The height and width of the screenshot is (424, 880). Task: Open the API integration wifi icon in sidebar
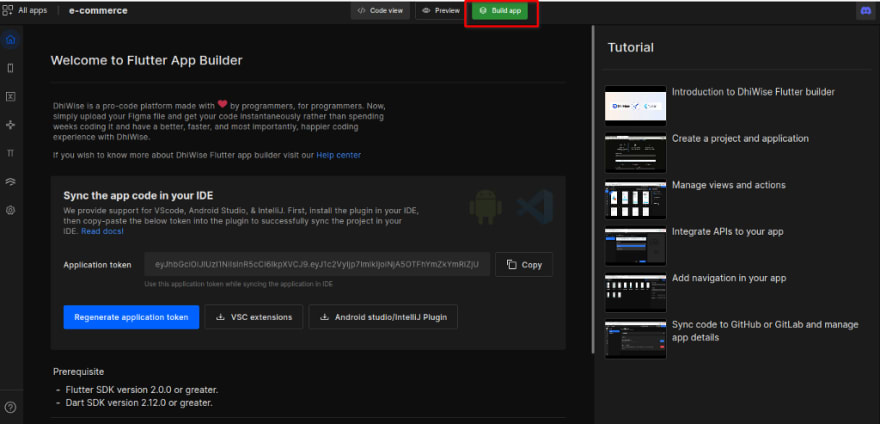pos(10,181)
